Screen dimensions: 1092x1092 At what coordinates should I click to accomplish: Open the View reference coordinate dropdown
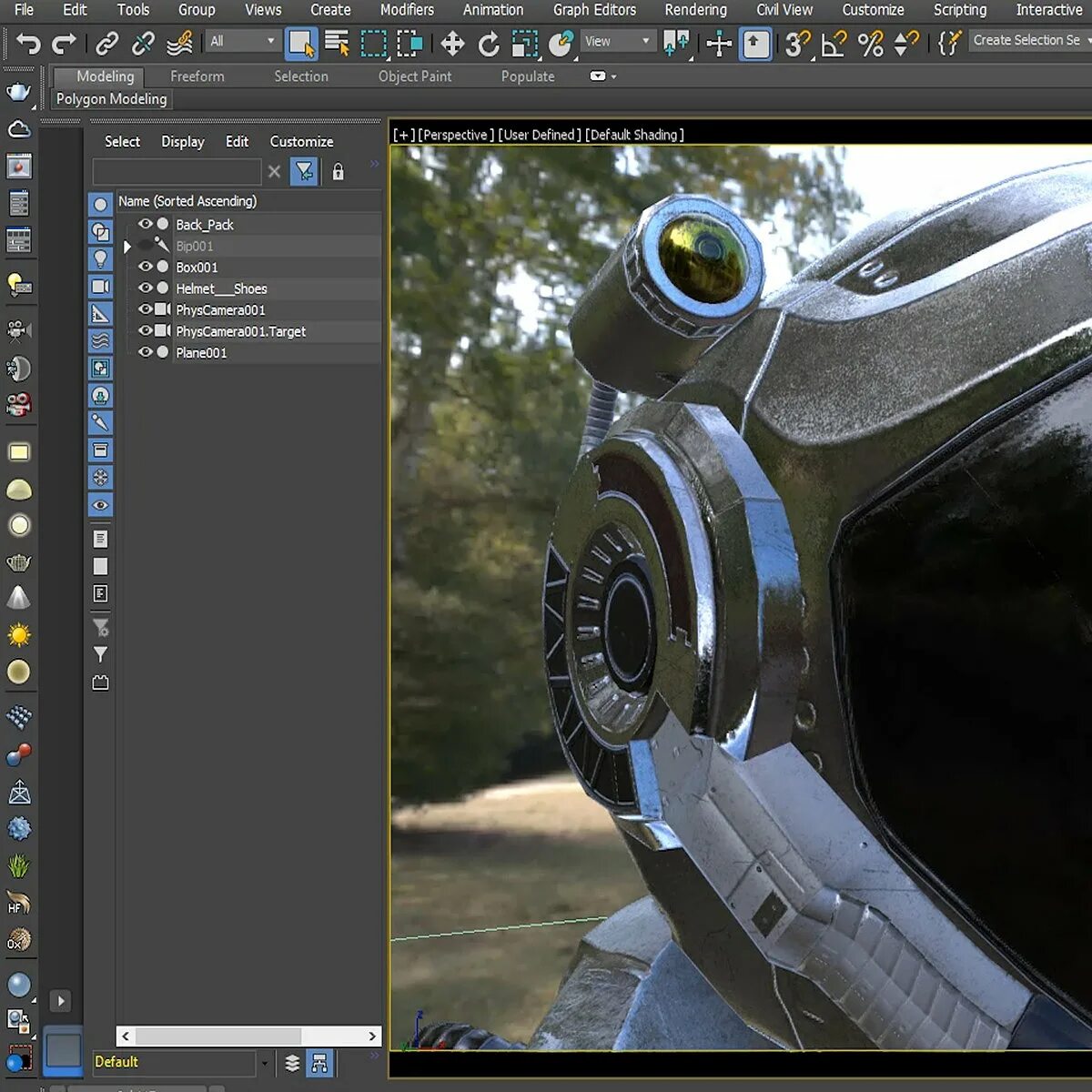pos(618,41)
